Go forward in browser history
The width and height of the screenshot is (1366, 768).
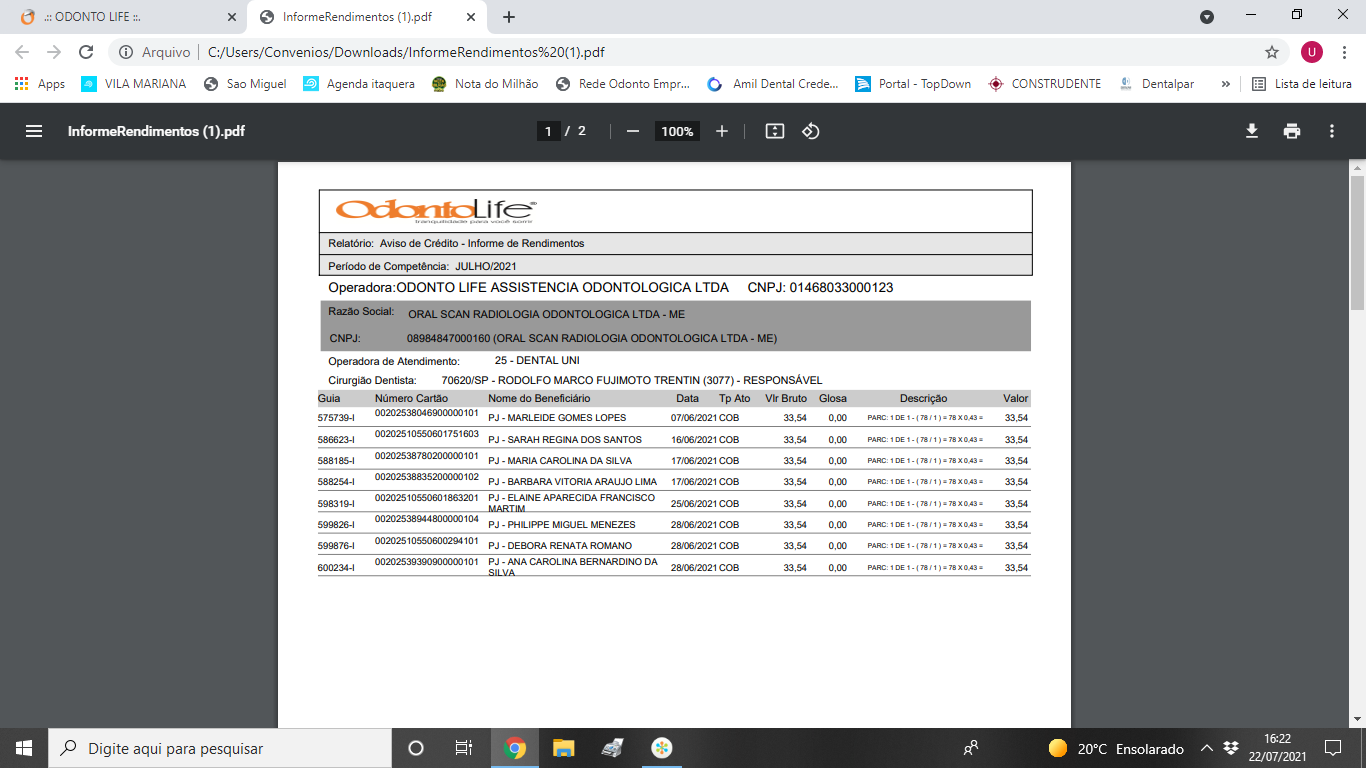point(54,52)
